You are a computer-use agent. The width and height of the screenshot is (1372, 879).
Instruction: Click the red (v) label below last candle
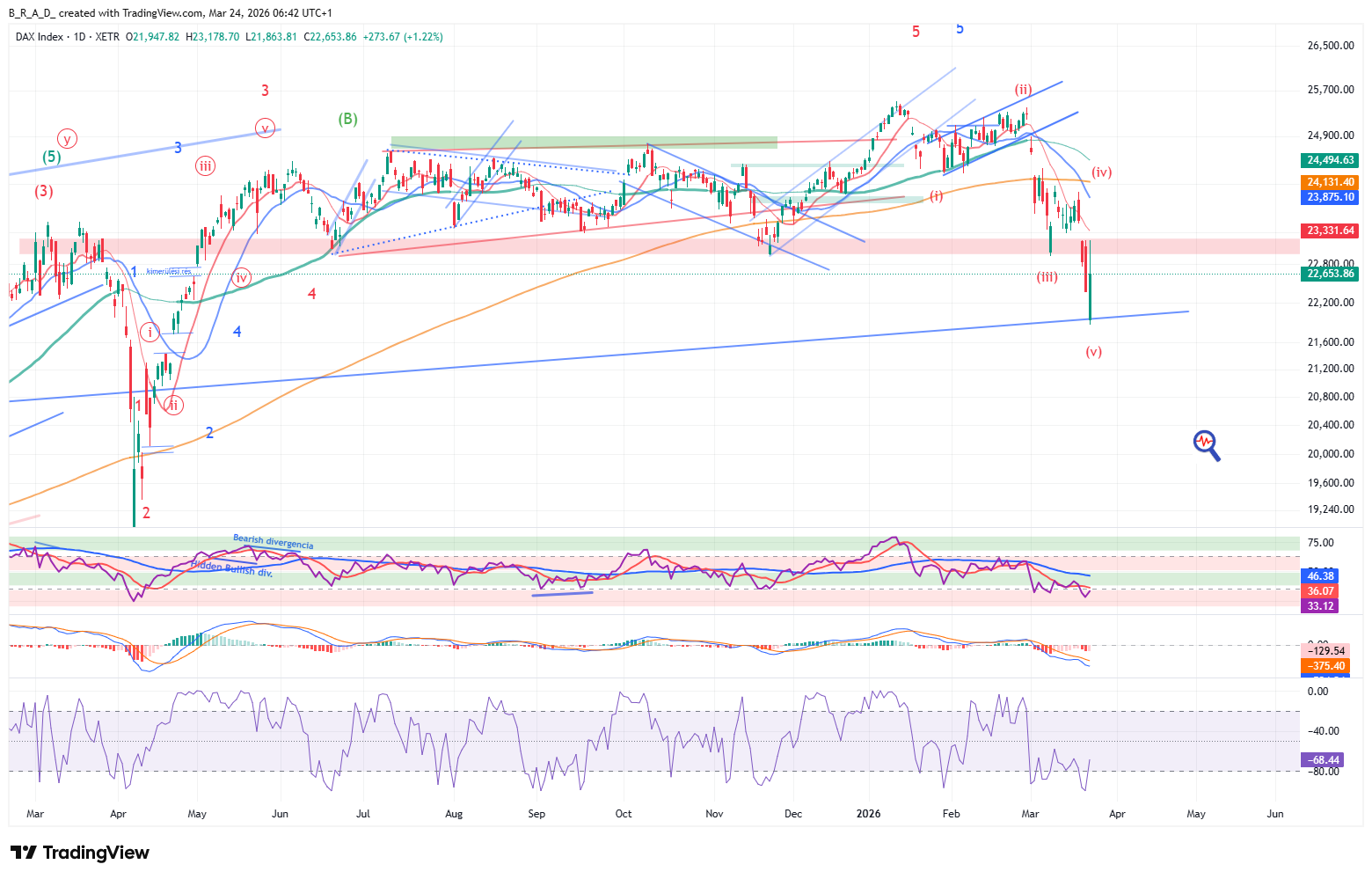click(1093, 352)
